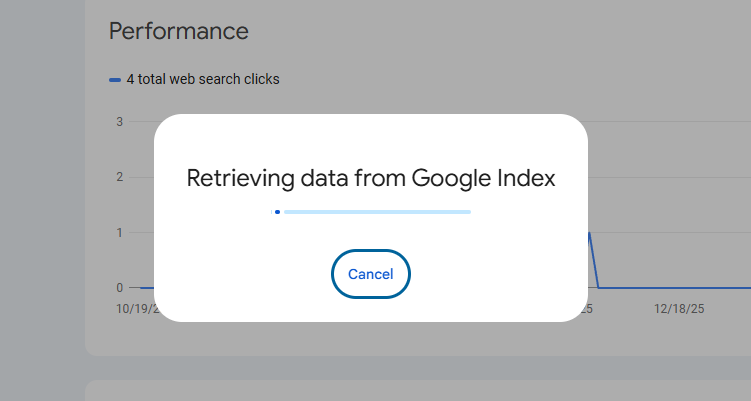Click the y-axis label 1

pyautogui.click(x=119, y=232)
